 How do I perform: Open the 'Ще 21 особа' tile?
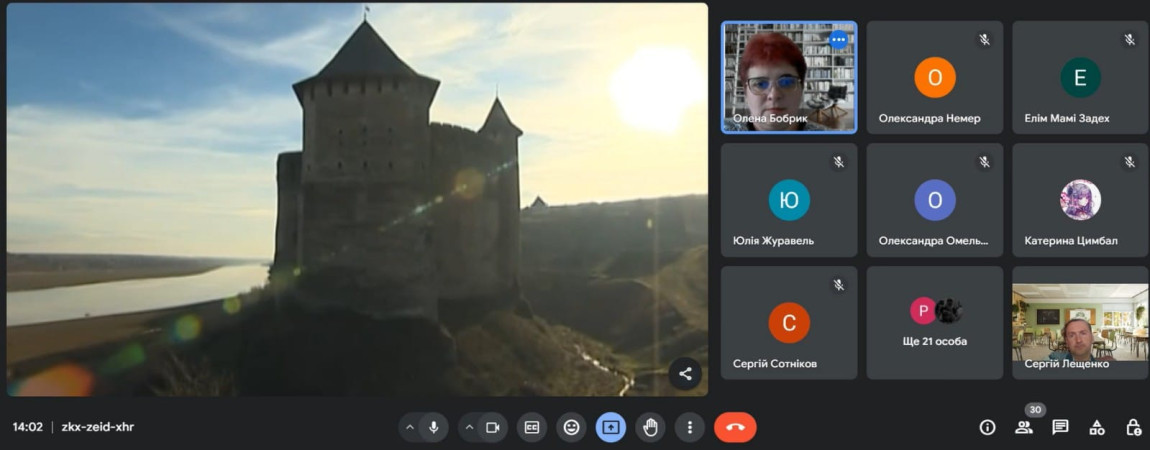tap(934, 322)
